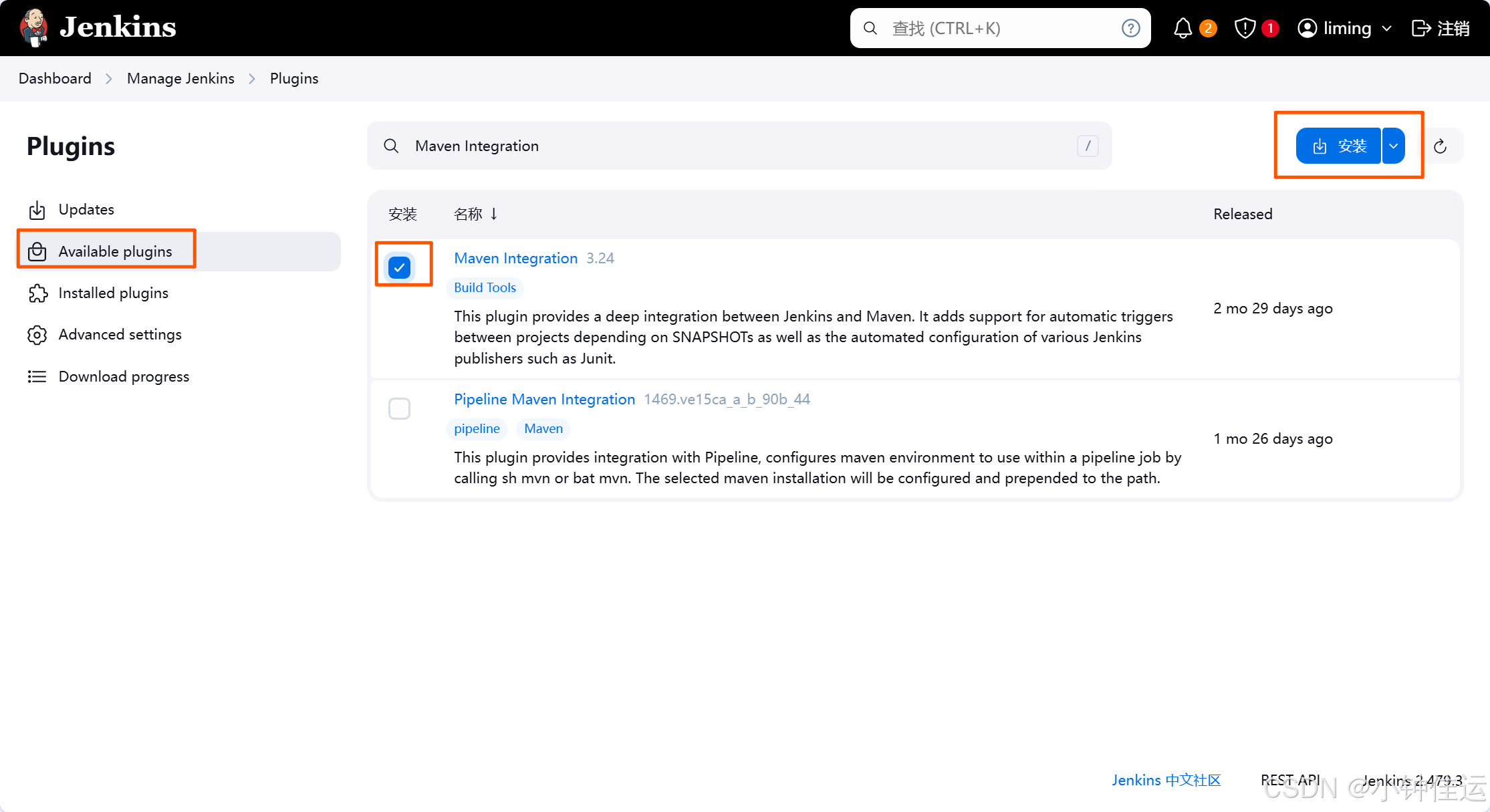Click the pipeline tag

pos(477,428)
